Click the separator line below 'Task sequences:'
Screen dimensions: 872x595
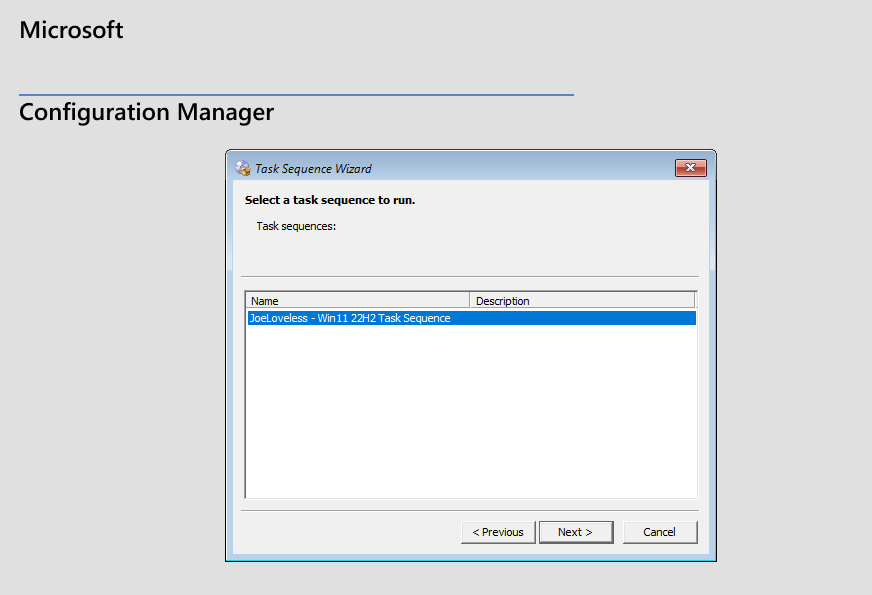[470, 276]
